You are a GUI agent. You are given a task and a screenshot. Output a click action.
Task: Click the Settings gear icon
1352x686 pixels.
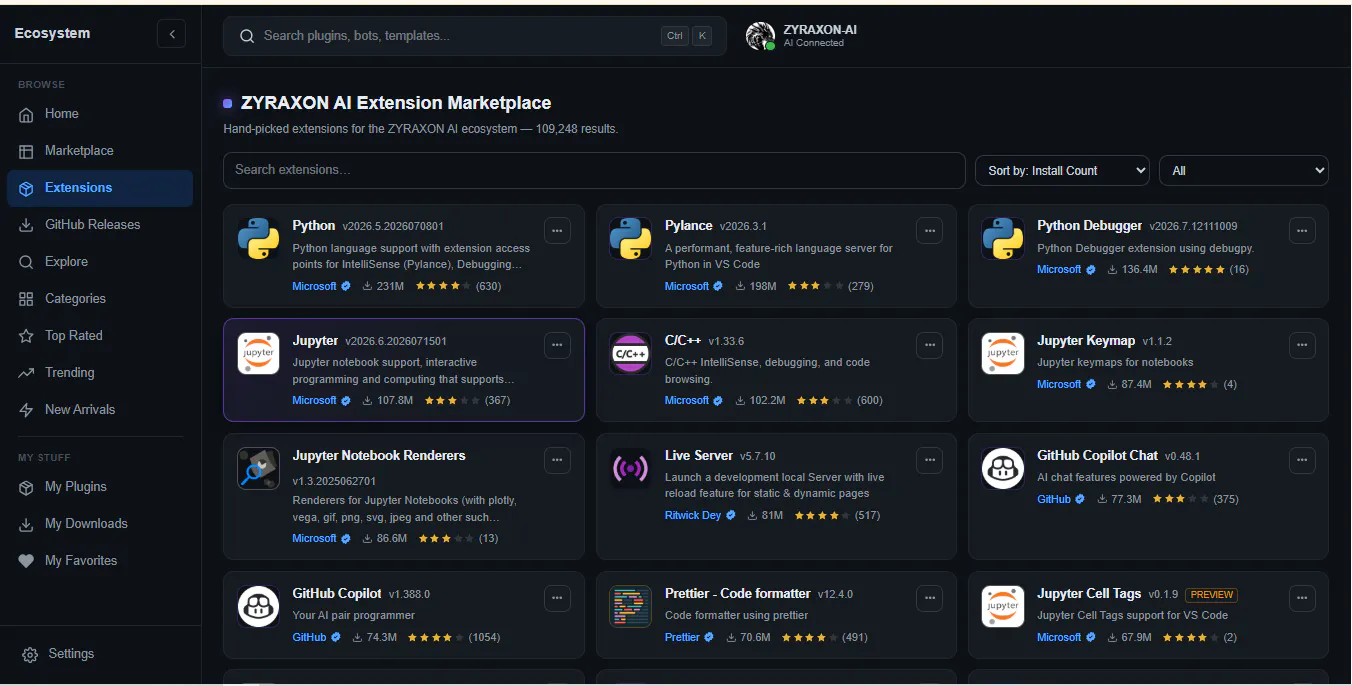(x=30, y=654)
